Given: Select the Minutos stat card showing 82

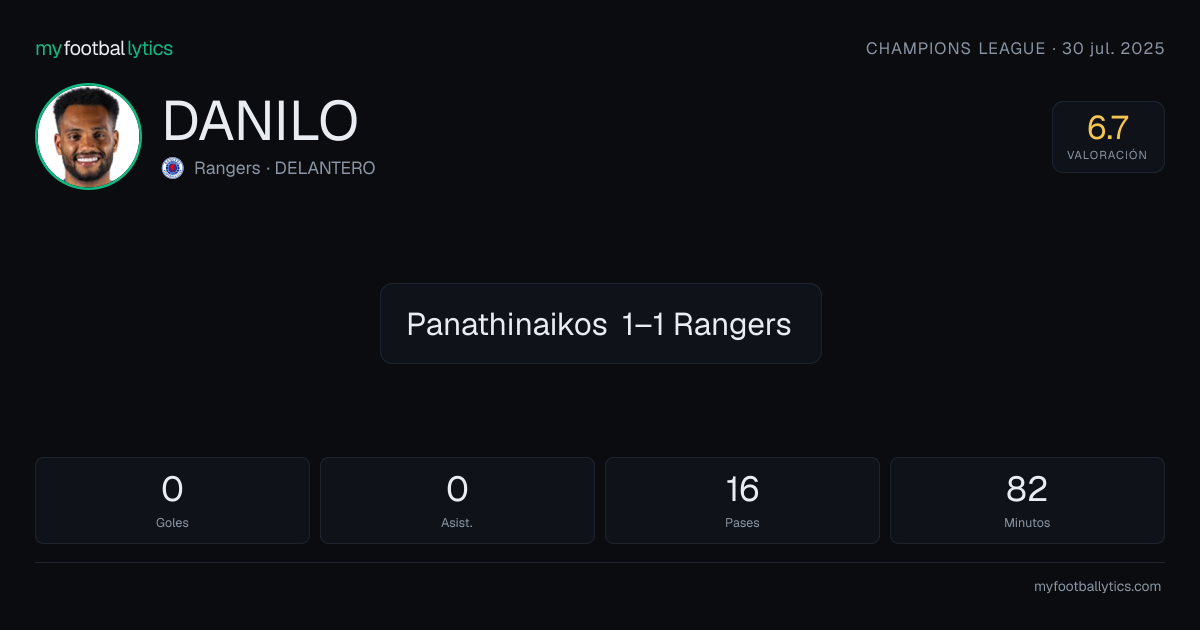Looking at the screenshot, I should [1027, 500].
